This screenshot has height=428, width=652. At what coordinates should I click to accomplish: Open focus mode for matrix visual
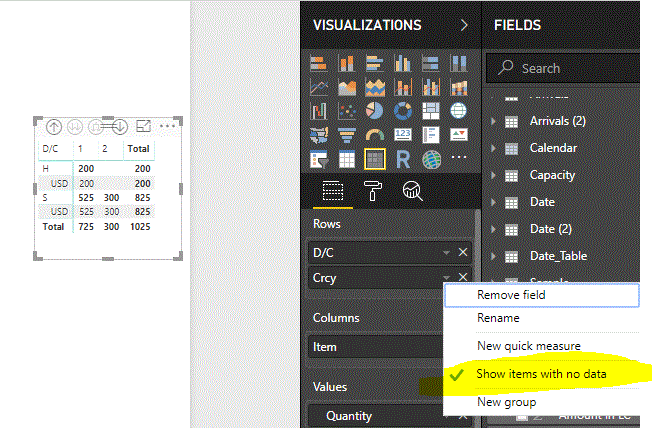click(x=143, y=126)
